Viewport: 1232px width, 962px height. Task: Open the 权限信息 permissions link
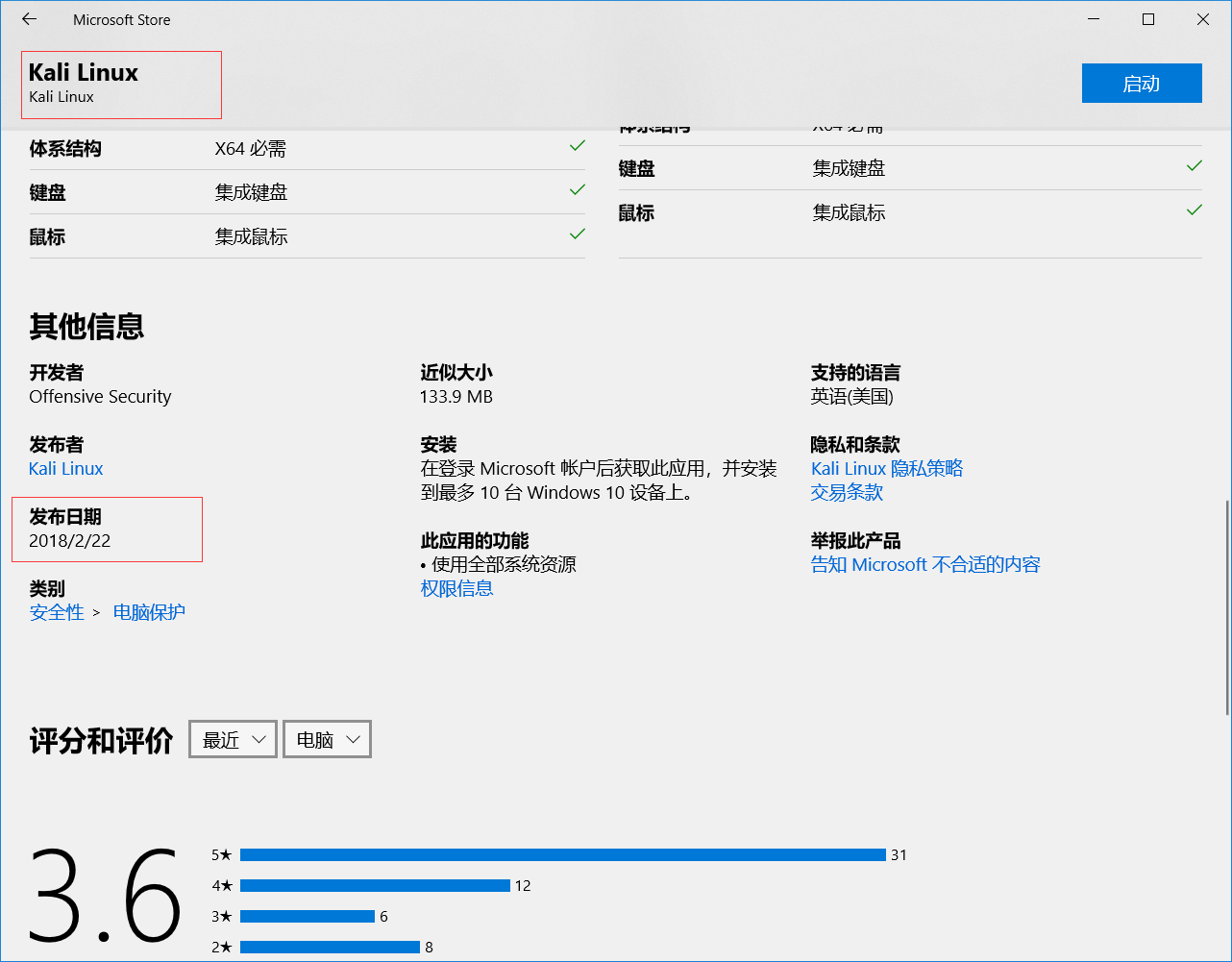pyautogui.click(x=456, y=588)
